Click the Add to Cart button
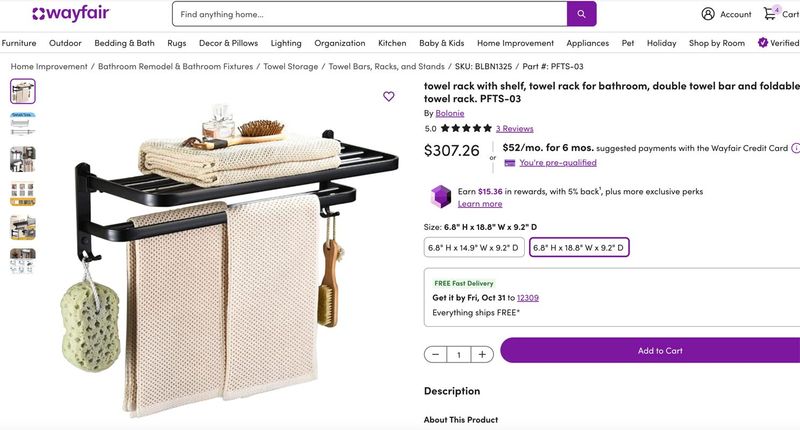Image resolution: width=800 pixels, height=430 pixels. coord(659,351)
